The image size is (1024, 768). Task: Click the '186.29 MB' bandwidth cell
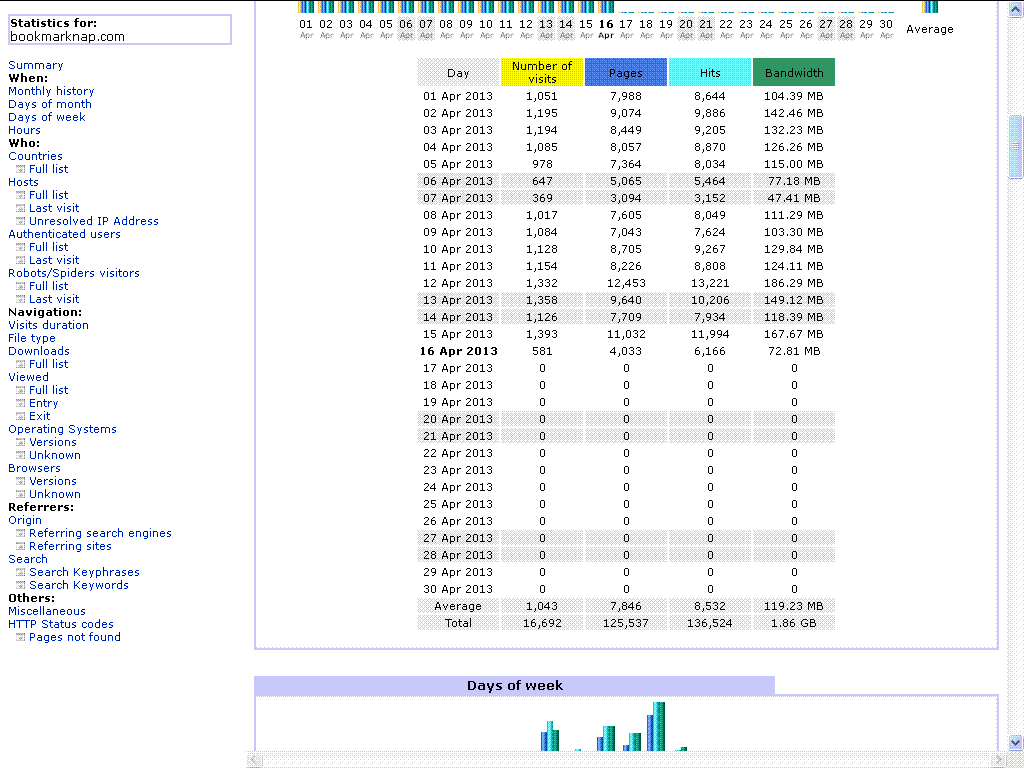(793, 283)
